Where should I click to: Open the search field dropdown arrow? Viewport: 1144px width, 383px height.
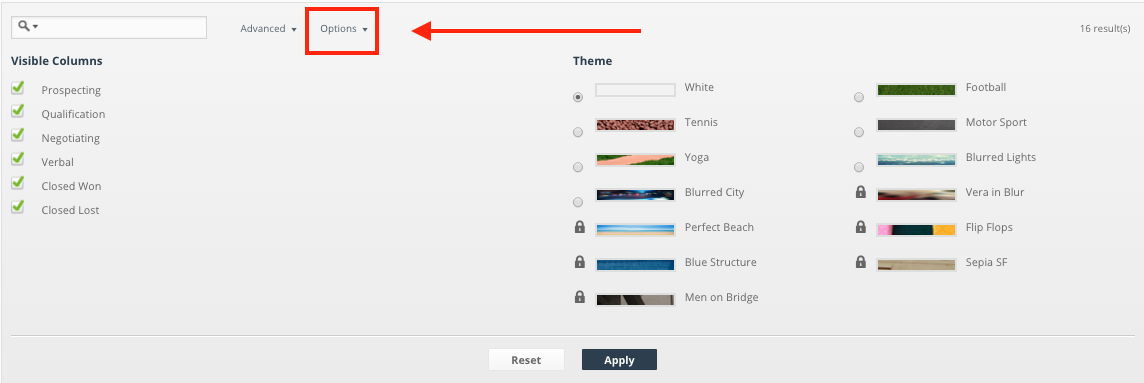[35, 27]
